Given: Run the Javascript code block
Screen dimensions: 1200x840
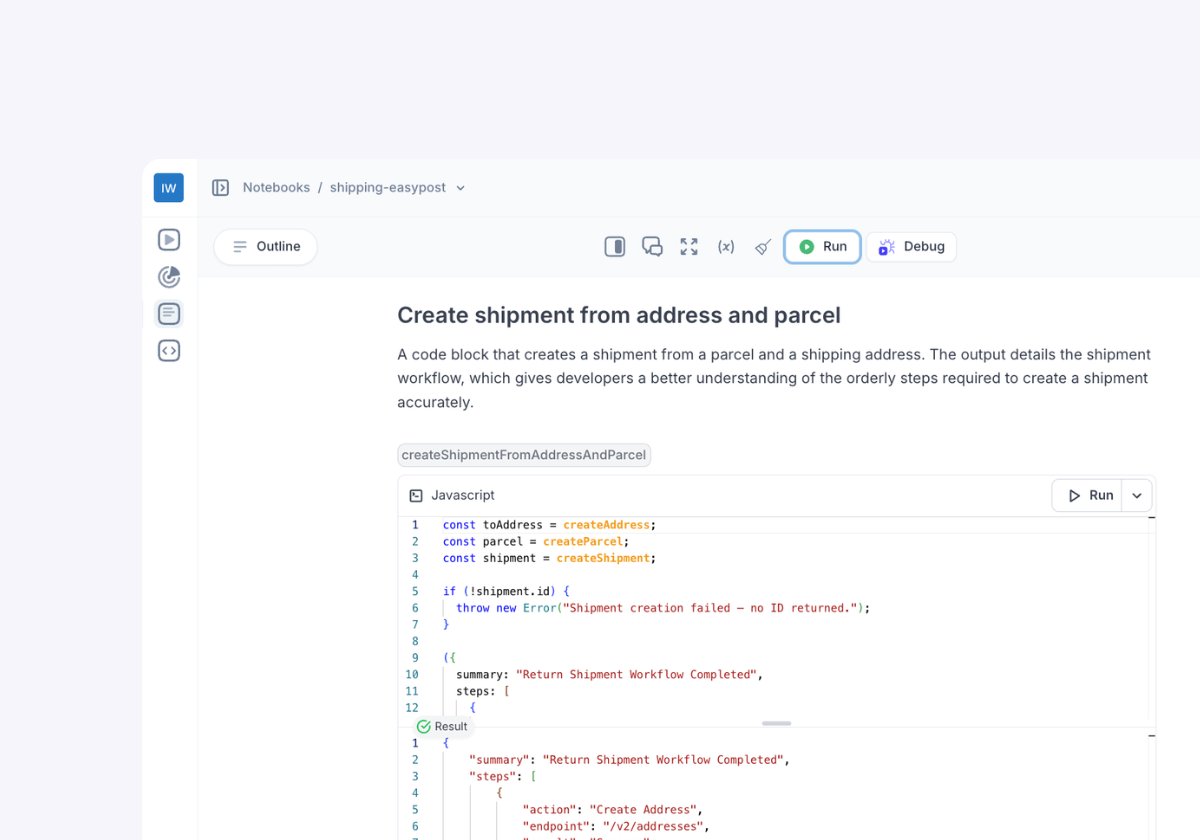Looking at the screenshot, I should coord(1088,495).
